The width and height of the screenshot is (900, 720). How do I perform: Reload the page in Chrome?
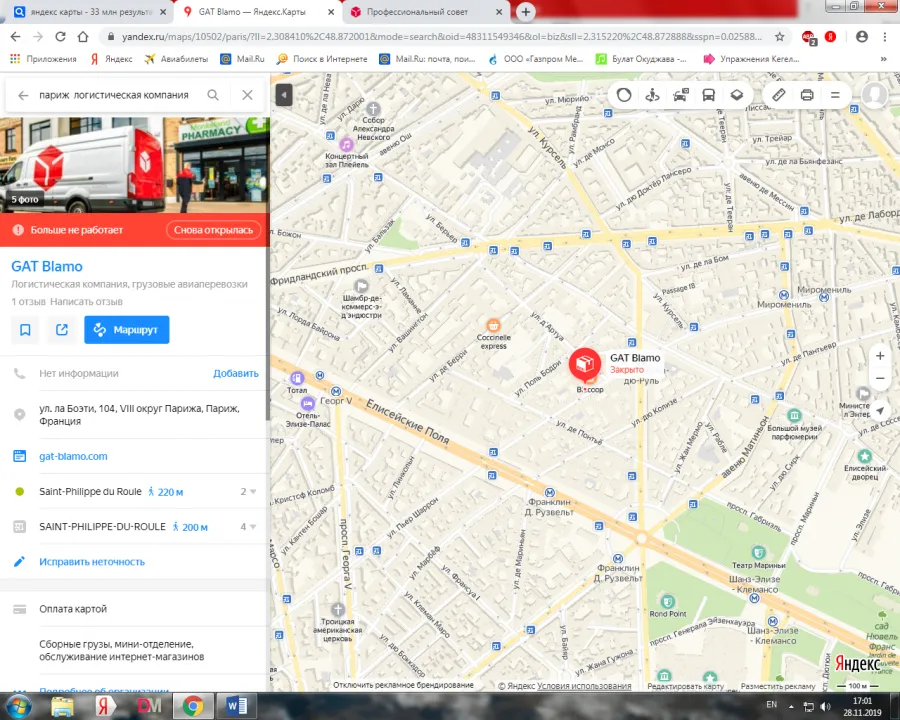60,37
